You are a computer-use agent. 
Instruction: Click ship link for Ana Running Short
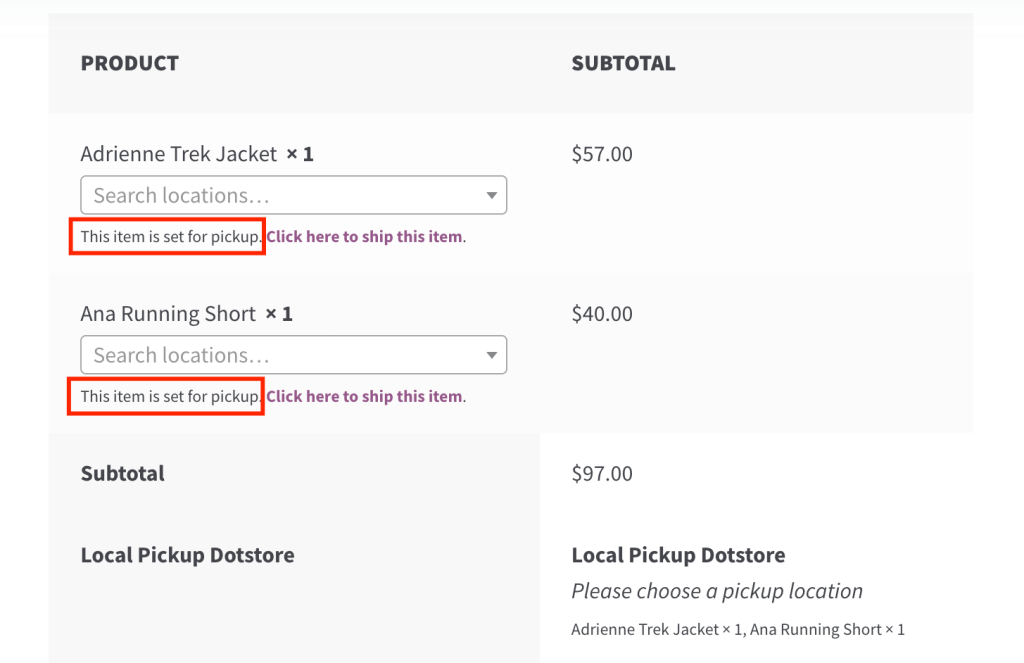pyautogui.click(x=364, y=397)
